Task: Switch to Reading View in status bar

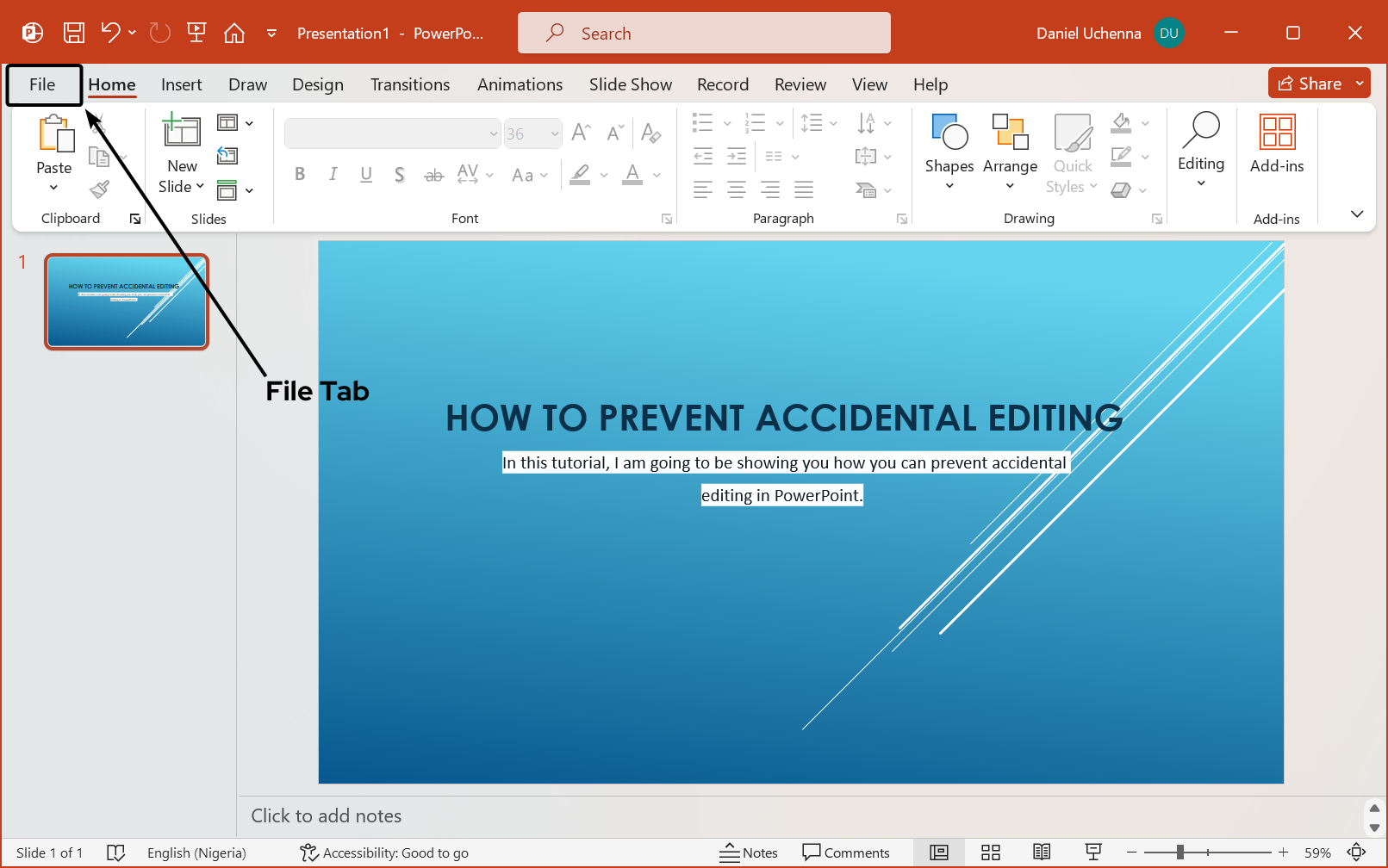Action: click(1042, 852)
